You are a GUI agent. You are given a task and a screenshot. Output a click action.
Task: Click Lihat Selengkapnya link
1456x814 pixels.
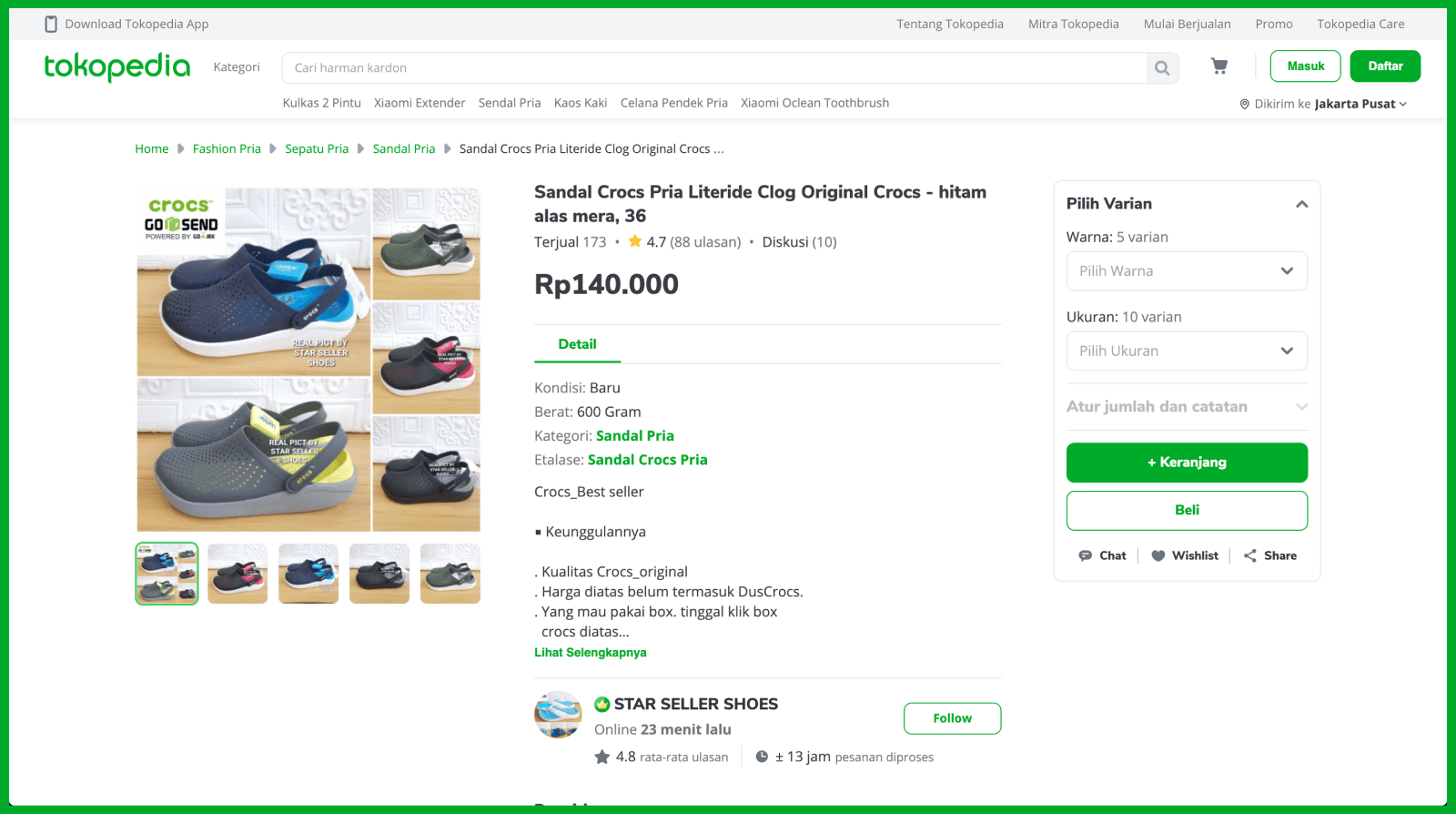pos(591,653)
